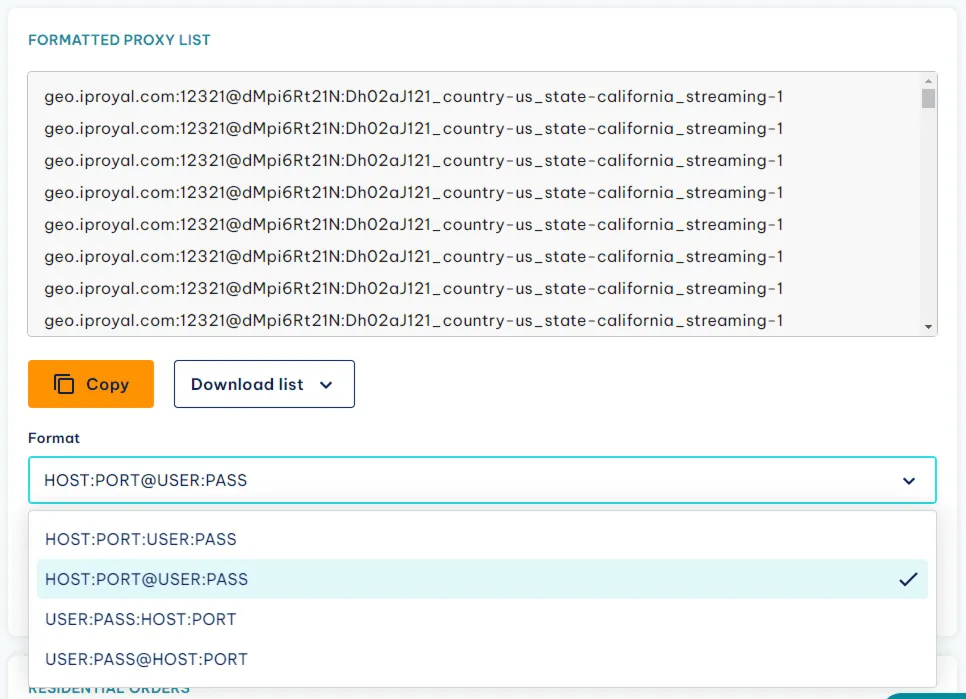Click the RESIDENTIAL ORDERS section heading
This screenshot has height=699, width=966.
tap(109, 689)
